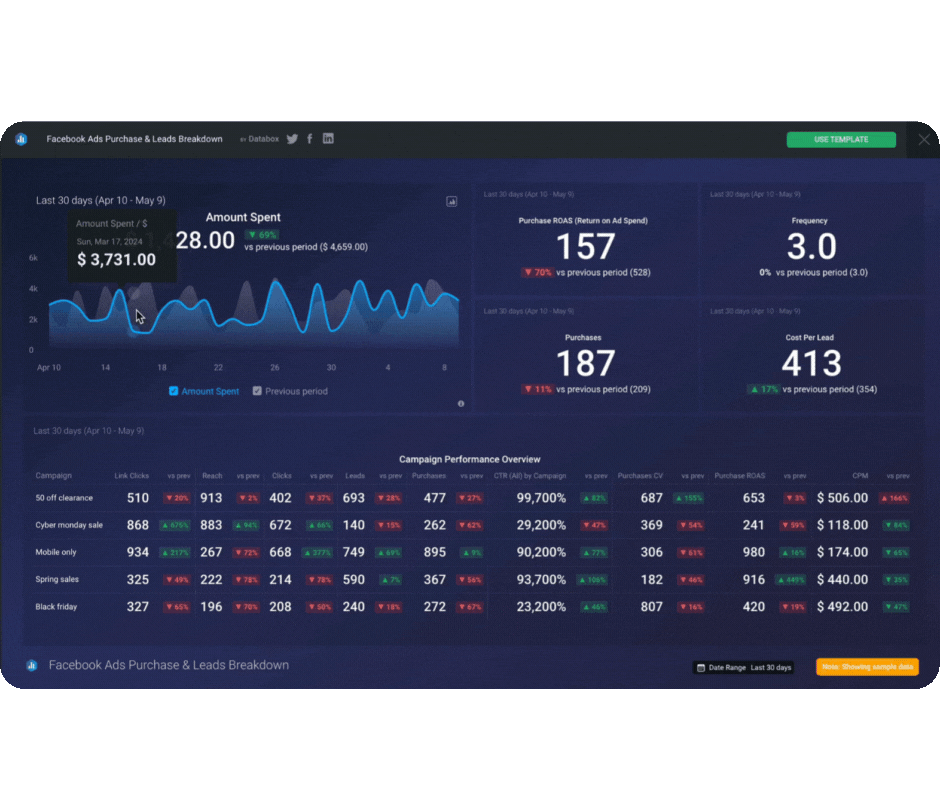Select the Spring sales campaign row
This screenshot has width=940, height=788.
click(472, 580)
